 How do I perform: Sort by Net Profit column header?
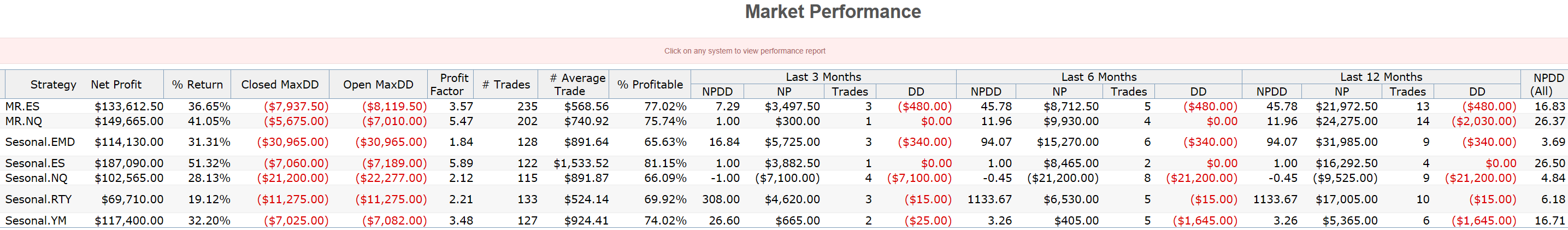[116, 85]
